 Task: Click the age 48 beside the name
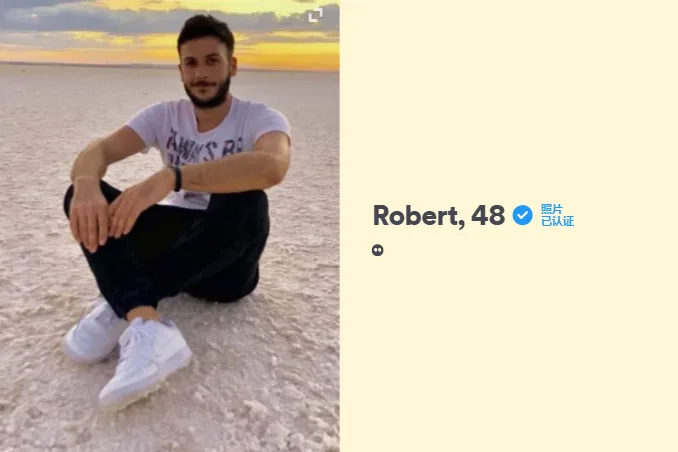(488, 215)
